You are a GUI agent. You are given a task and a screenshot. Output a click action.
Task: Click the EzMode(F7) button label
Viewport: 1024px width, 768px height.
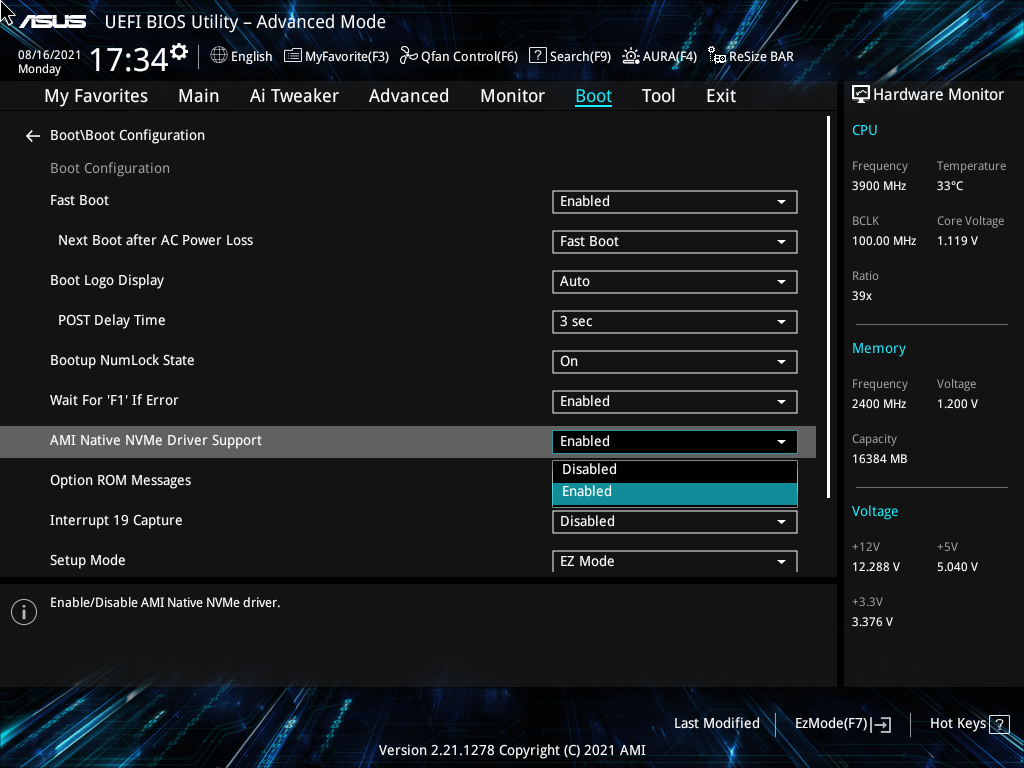click(x=831, y=724)
